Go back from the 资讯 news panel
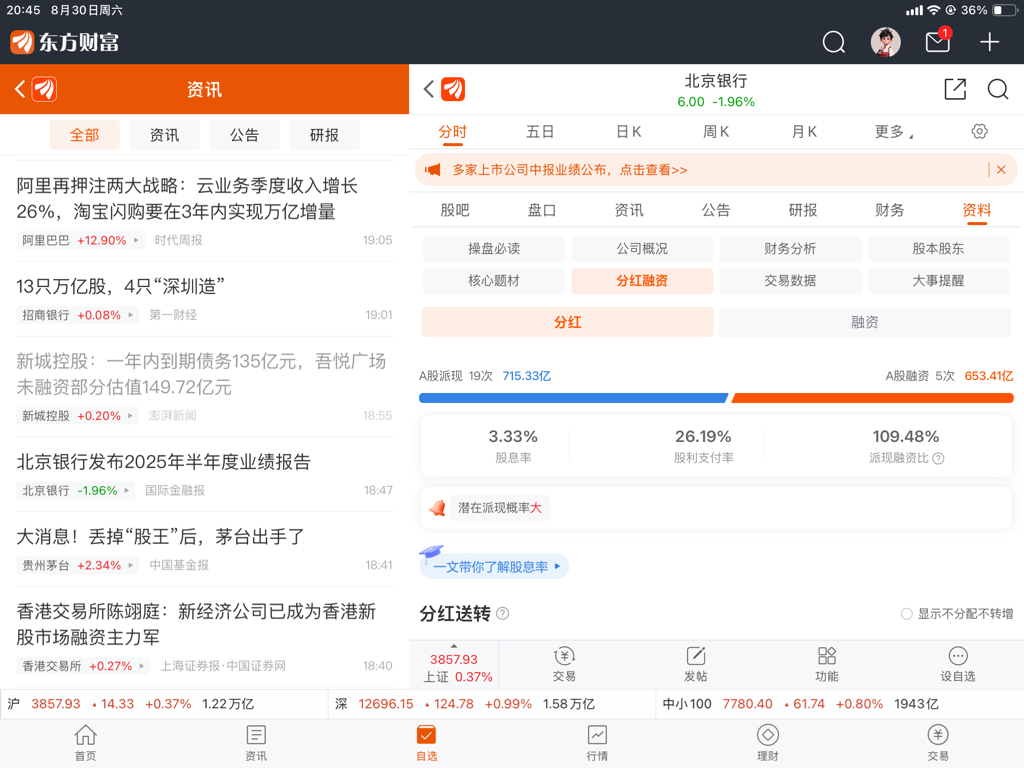This screenshot has height=768, width=1024. 20,89
